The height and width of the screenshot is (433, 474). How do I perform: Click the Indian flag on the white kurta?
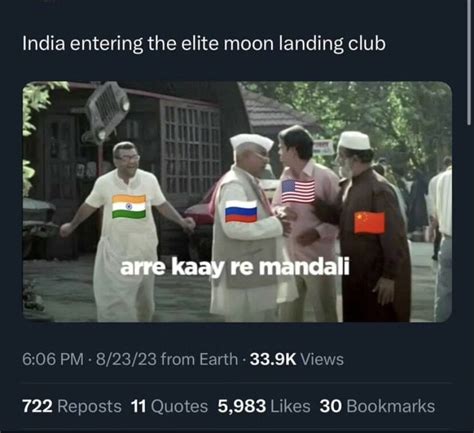(x=129, y=207)
